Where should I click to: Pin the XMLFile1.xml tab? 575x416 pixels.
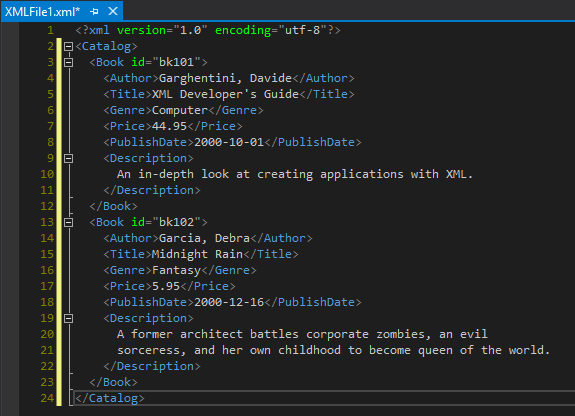click(94, 12)
